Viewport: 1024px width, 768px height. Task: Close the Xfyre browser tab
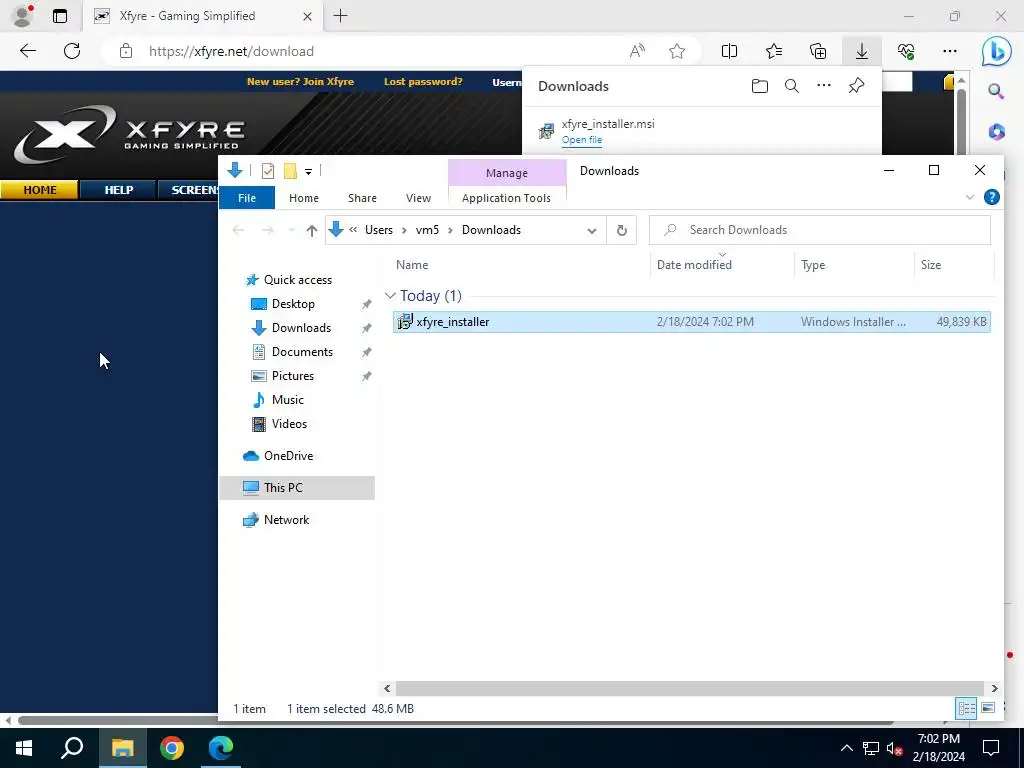[x=308, y=16]
